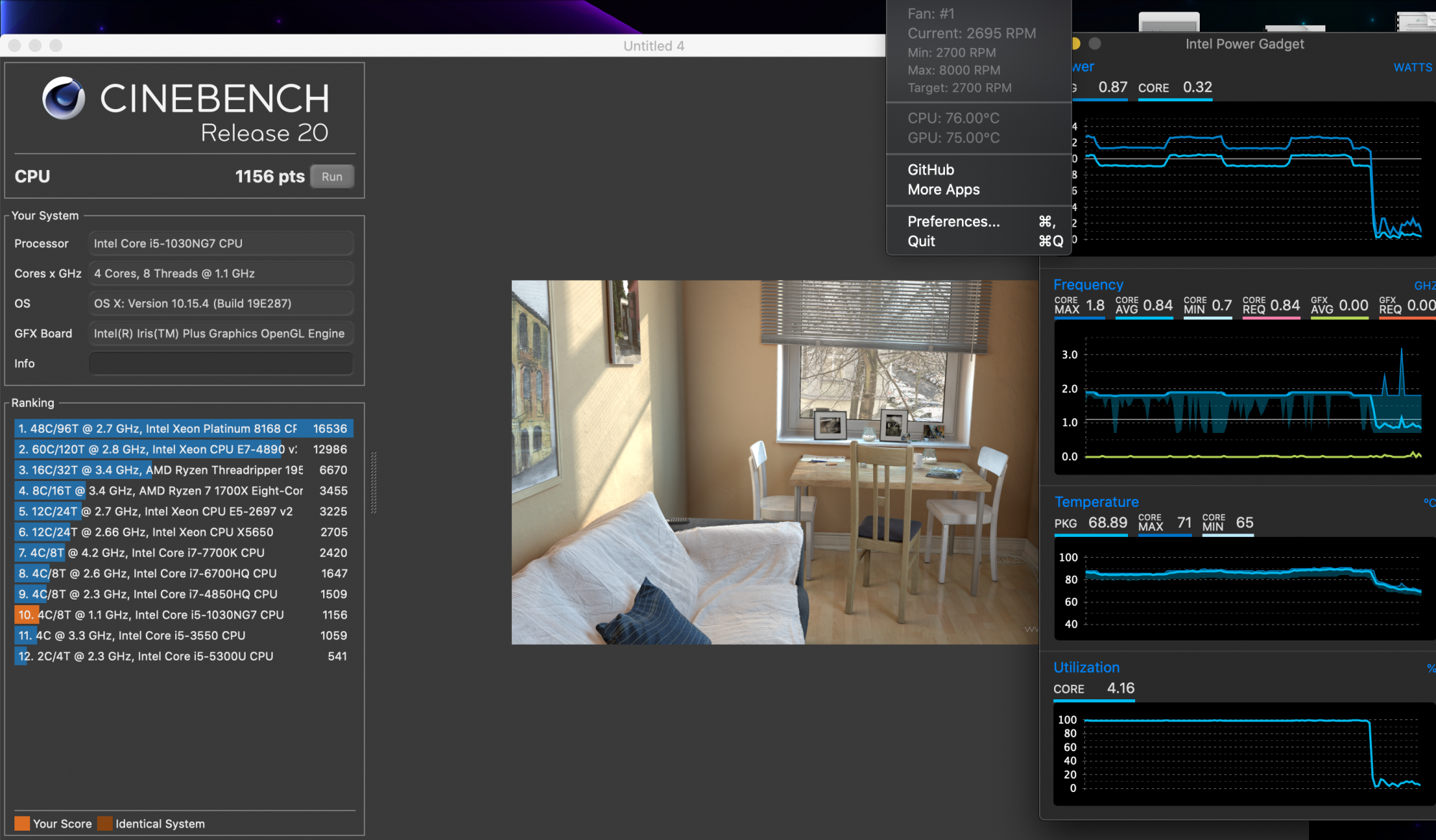Select Quit in the fan control menu
The height and width of the screenshot is (840, 1436).
tap(921, 241)
